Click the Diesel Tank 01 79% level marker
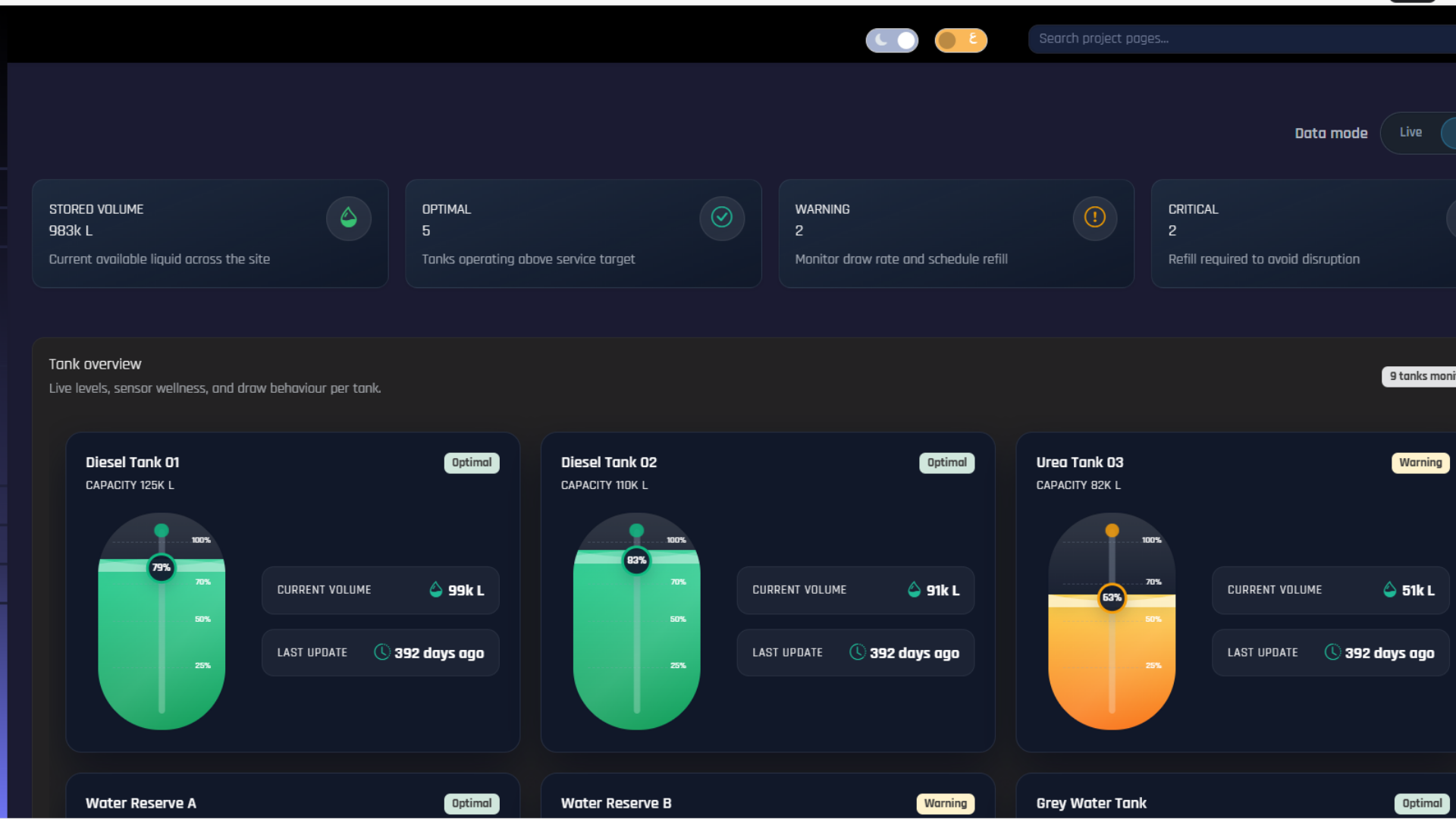1456x819 pixels. click(162, 567)
